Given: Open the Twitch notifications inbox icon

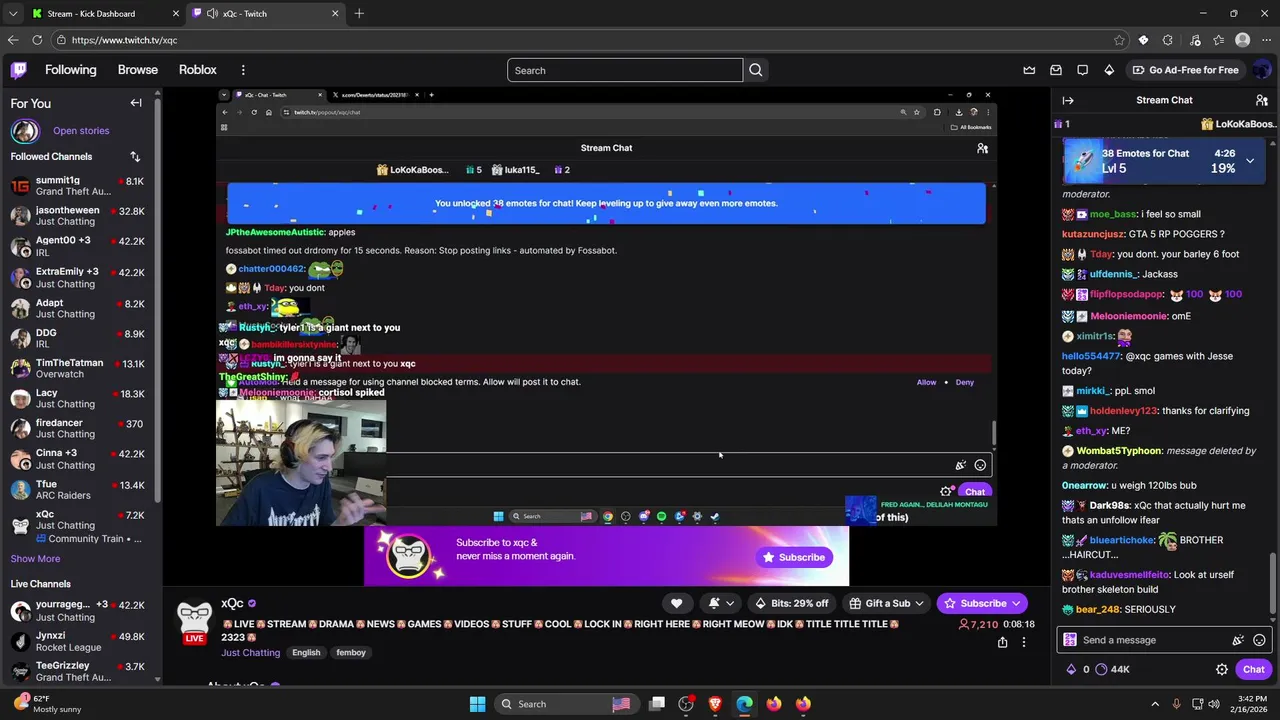Looking at the screenshot, I should point(1056,70).
